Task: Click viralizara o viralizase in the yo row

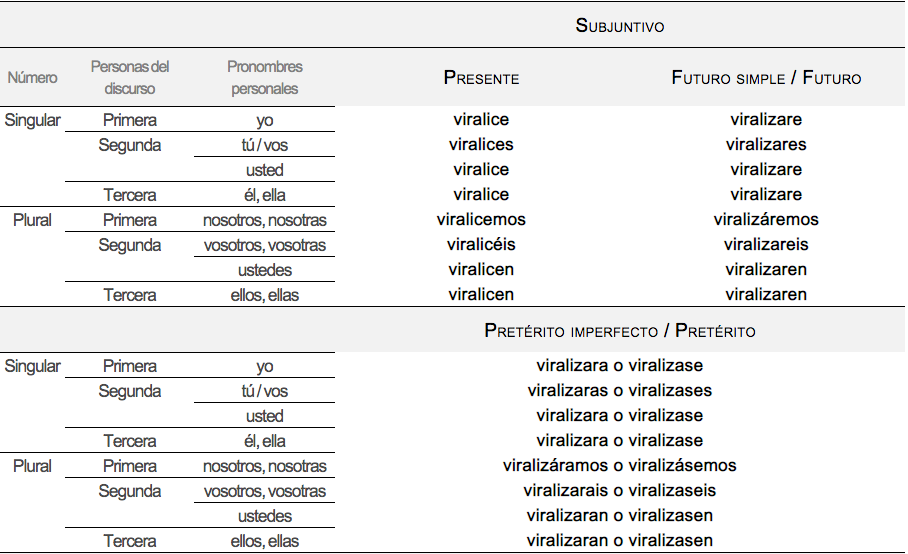Action: [x=620, y=366]
